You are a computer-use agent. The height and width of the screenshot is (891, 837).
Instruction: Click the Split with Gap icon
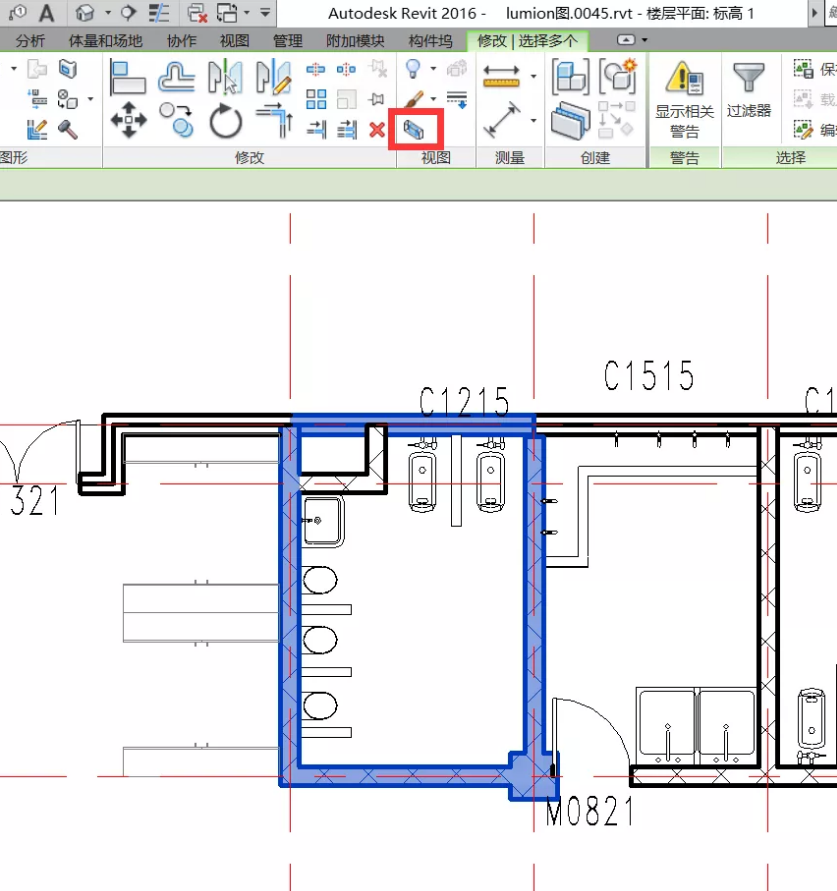(x=346, y=70)
